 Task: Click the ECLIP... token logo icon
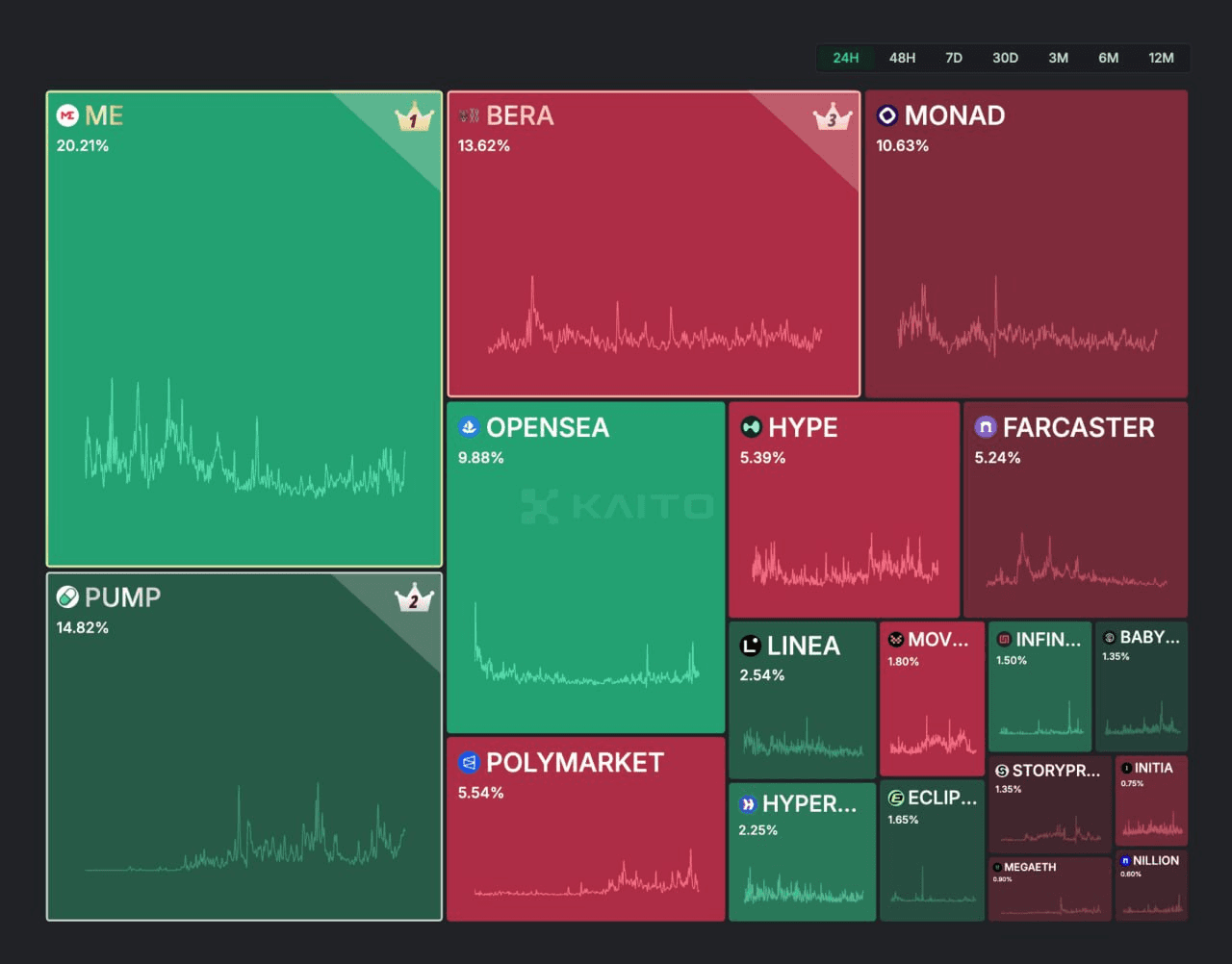tap(895, 798)
